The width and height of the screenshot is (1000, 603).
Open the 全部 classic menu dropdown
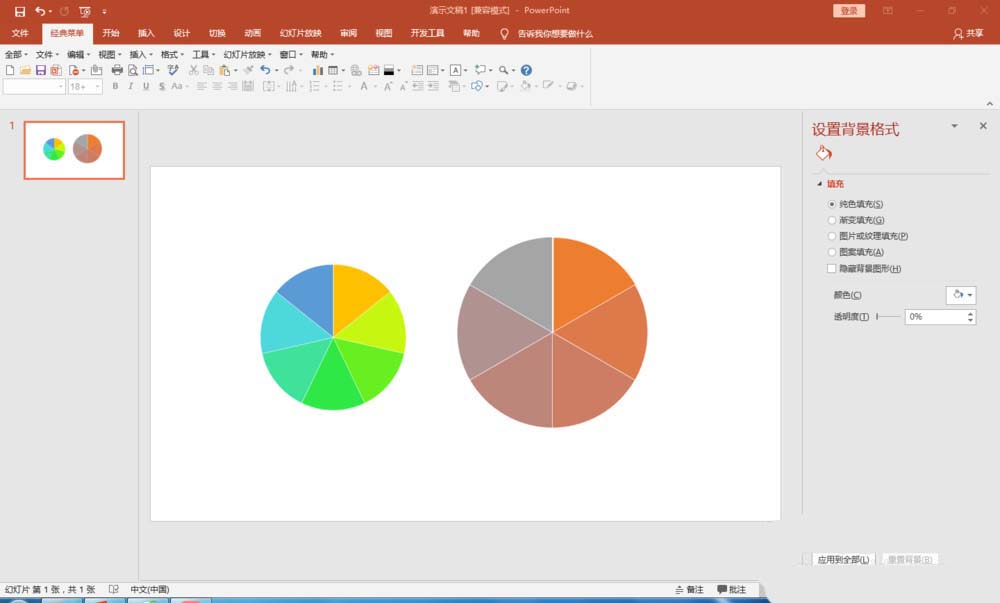coord(16,54)
